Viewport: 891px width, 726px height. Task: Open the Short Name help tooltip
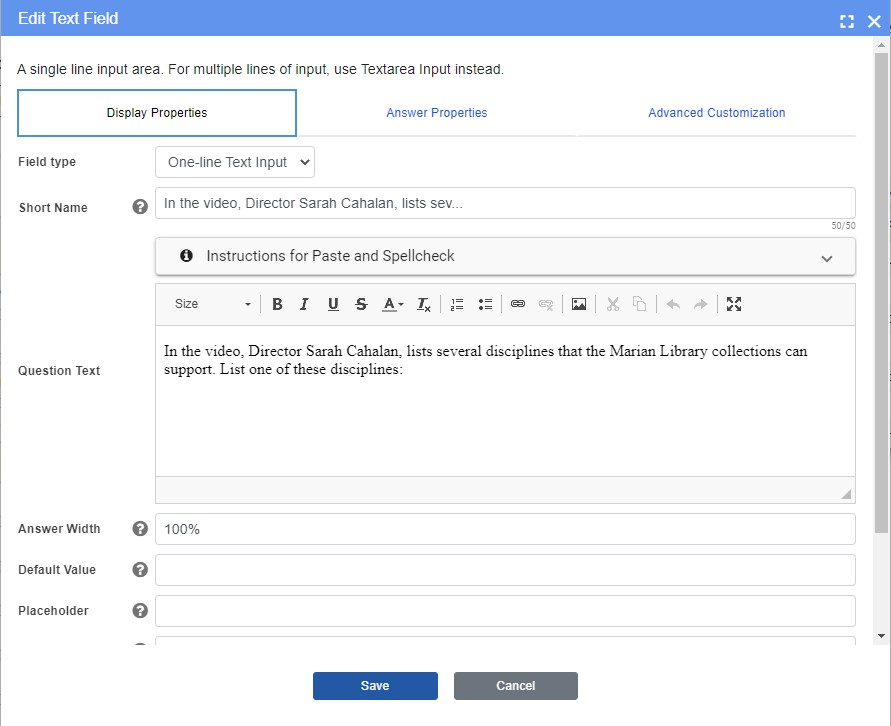click(x=139, y=207)
